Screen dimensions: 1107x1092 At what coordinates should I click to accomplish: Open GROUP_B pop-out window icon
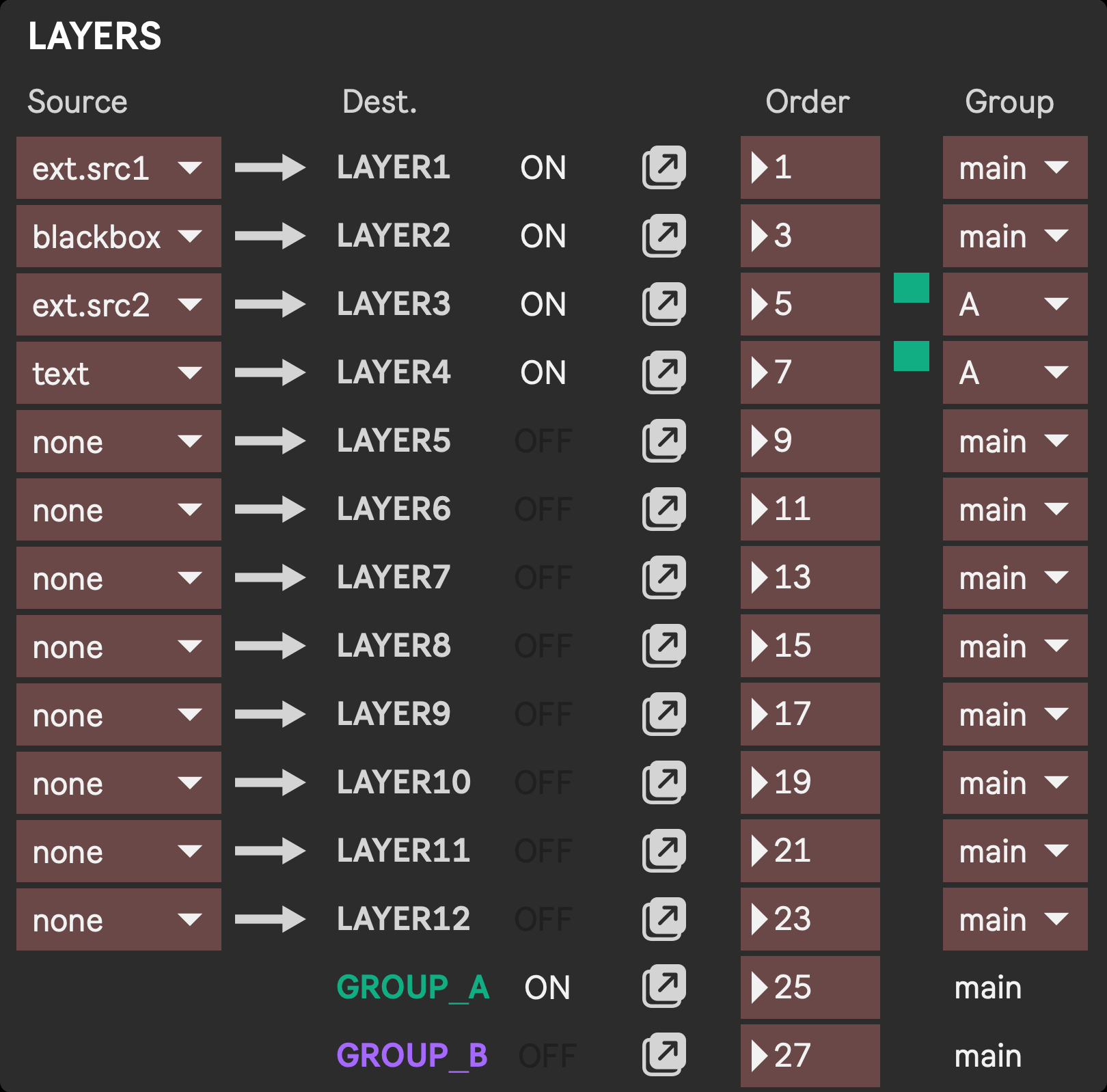(664, 1054)
